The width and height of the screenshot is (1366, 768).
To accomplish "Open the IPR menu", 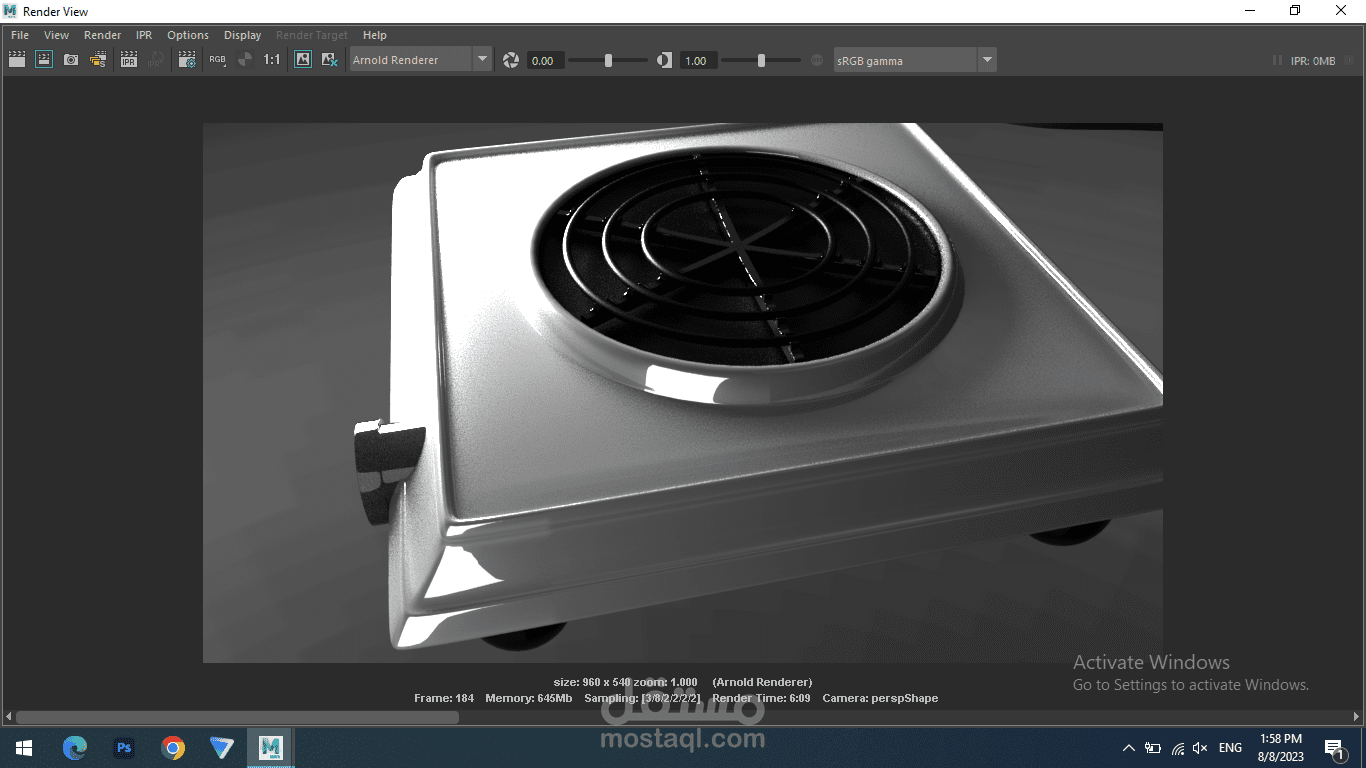I will (144, 35).
